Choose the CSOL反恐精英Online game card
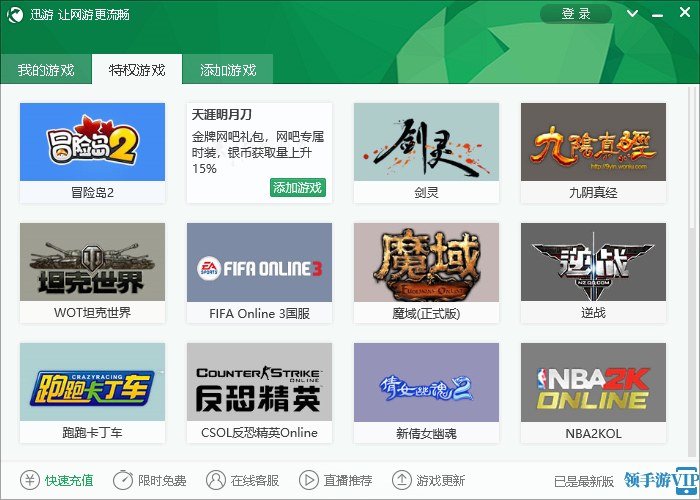 click(259, 393)
